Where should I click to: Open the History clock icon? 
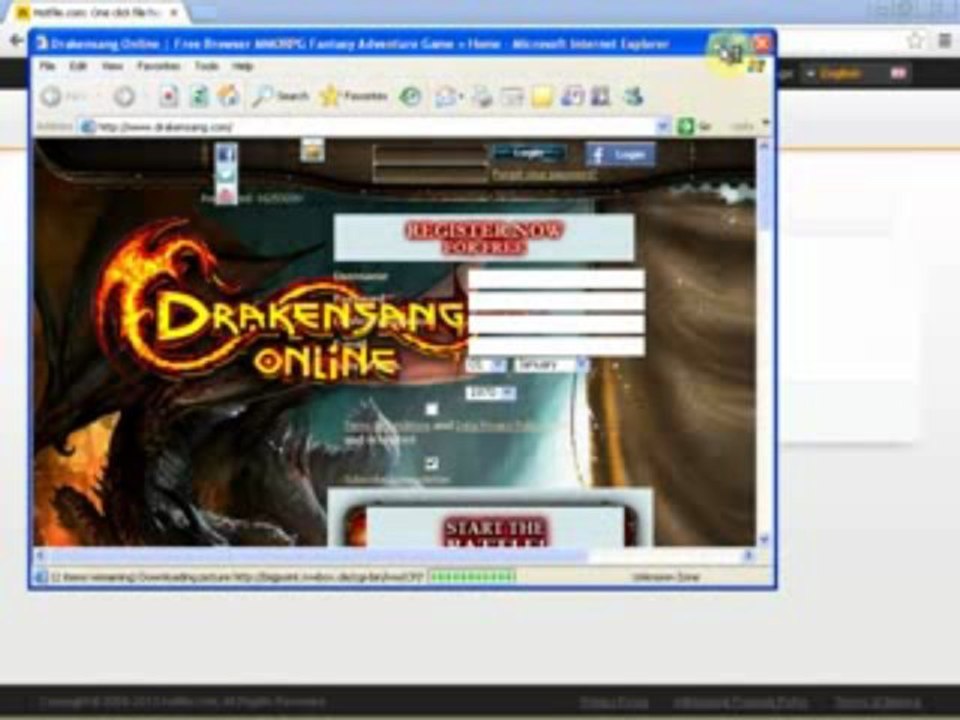coord(410,96)
